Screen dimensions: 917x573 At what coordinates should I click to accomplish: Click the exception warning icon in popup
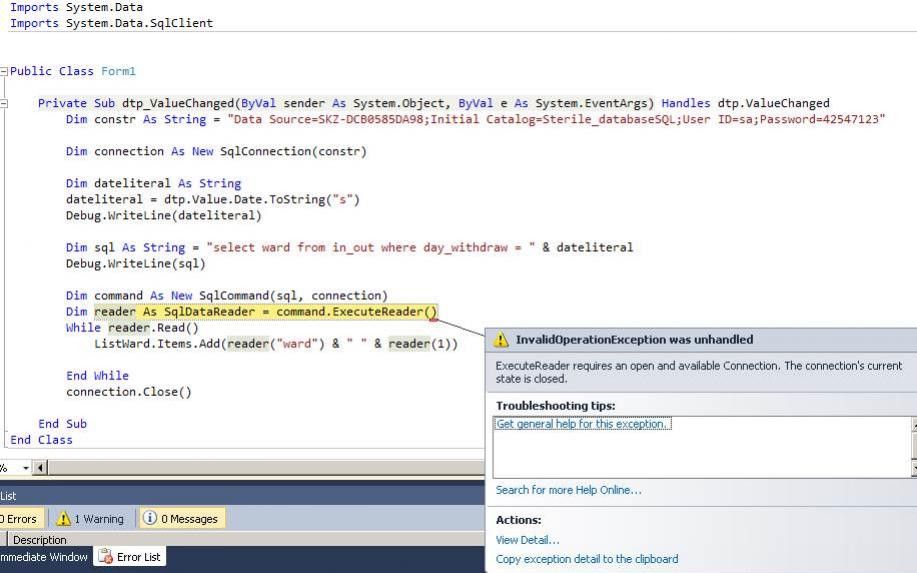[501, 340]
